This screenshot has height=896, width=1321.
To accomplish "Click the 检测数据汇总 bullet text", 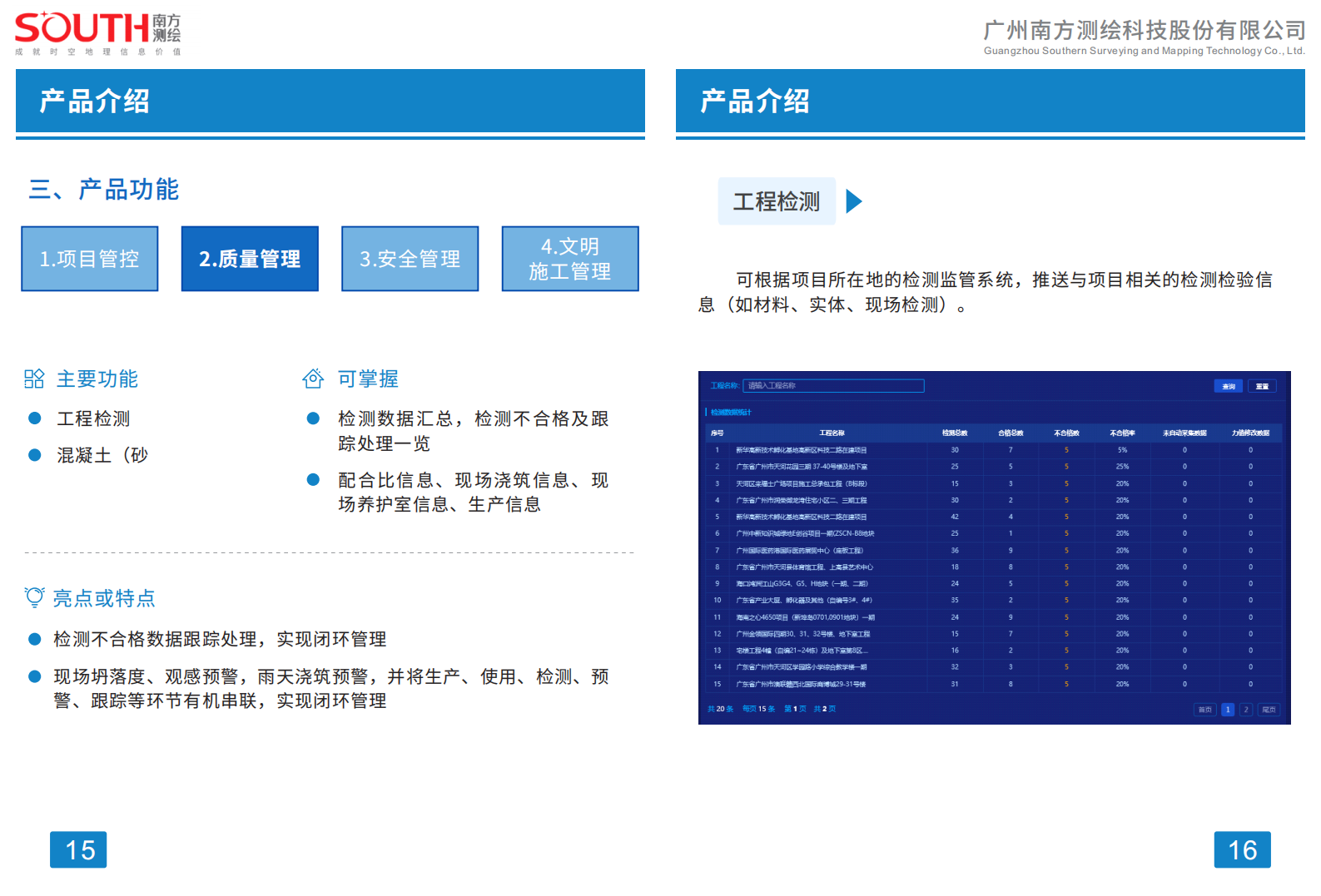I will [x=473, y=431].
